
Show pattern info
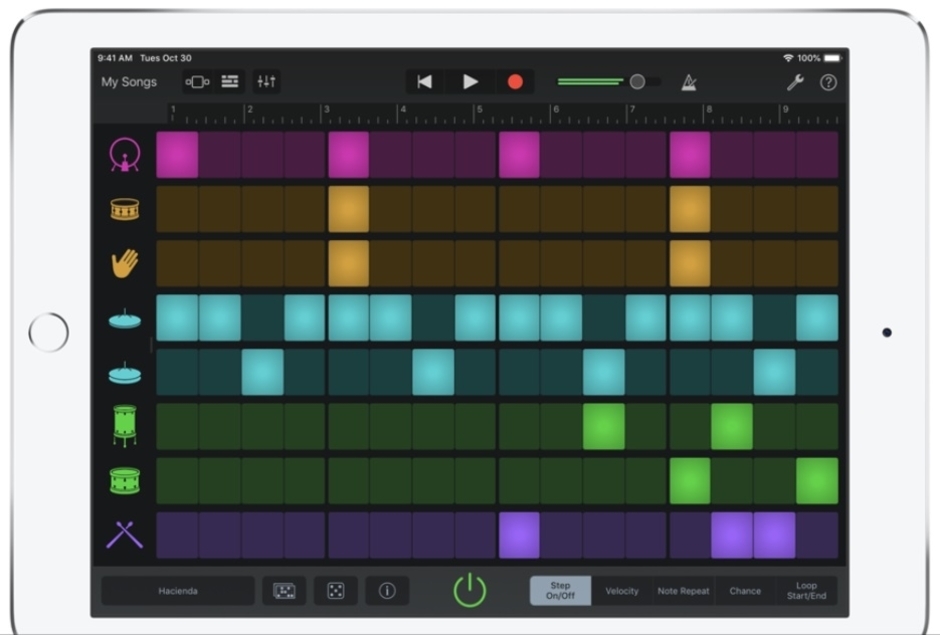coord(387,591)
